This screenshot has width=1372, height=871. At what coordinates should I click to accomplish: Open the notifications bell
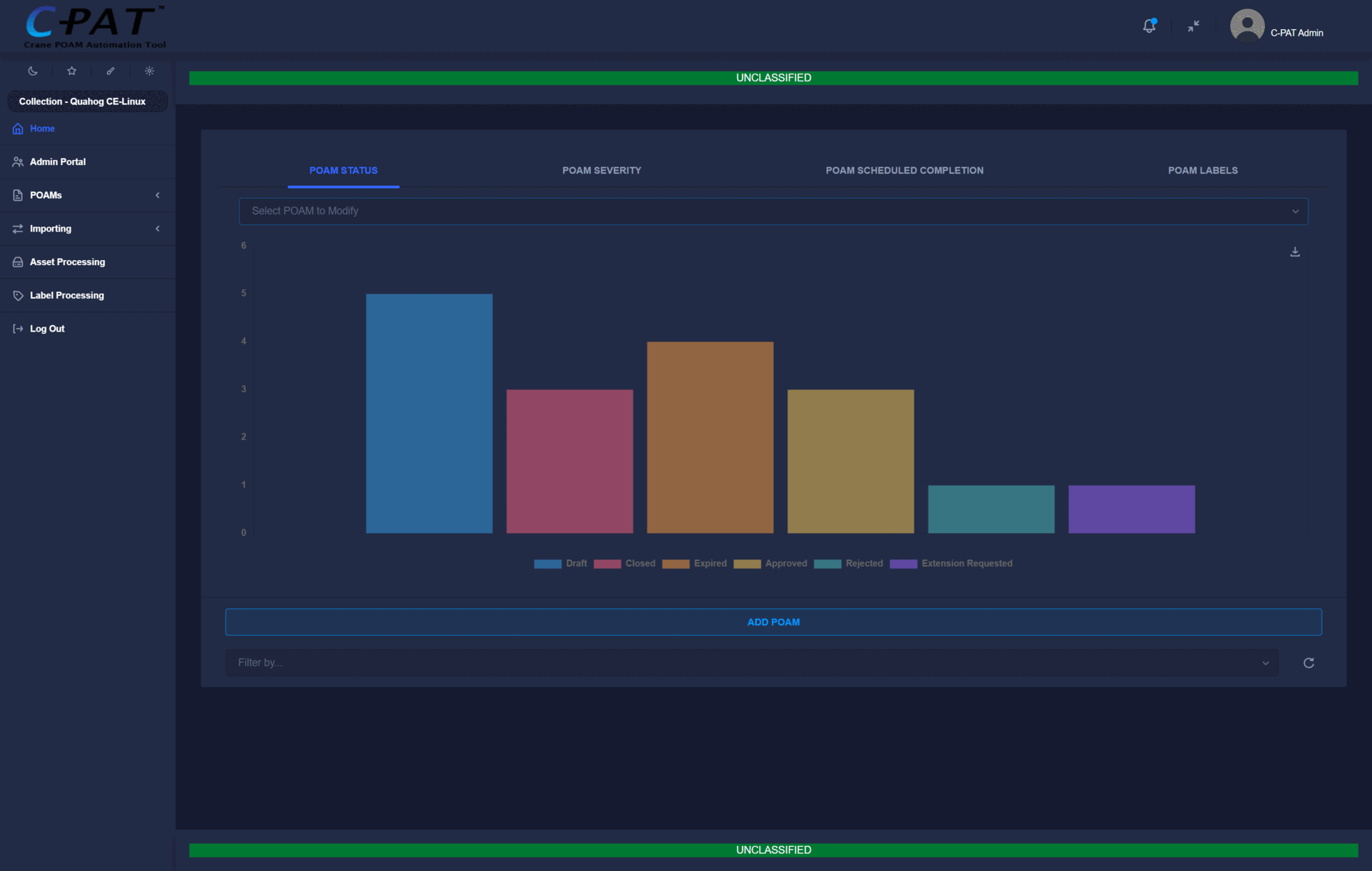(x=1149, y=26)
